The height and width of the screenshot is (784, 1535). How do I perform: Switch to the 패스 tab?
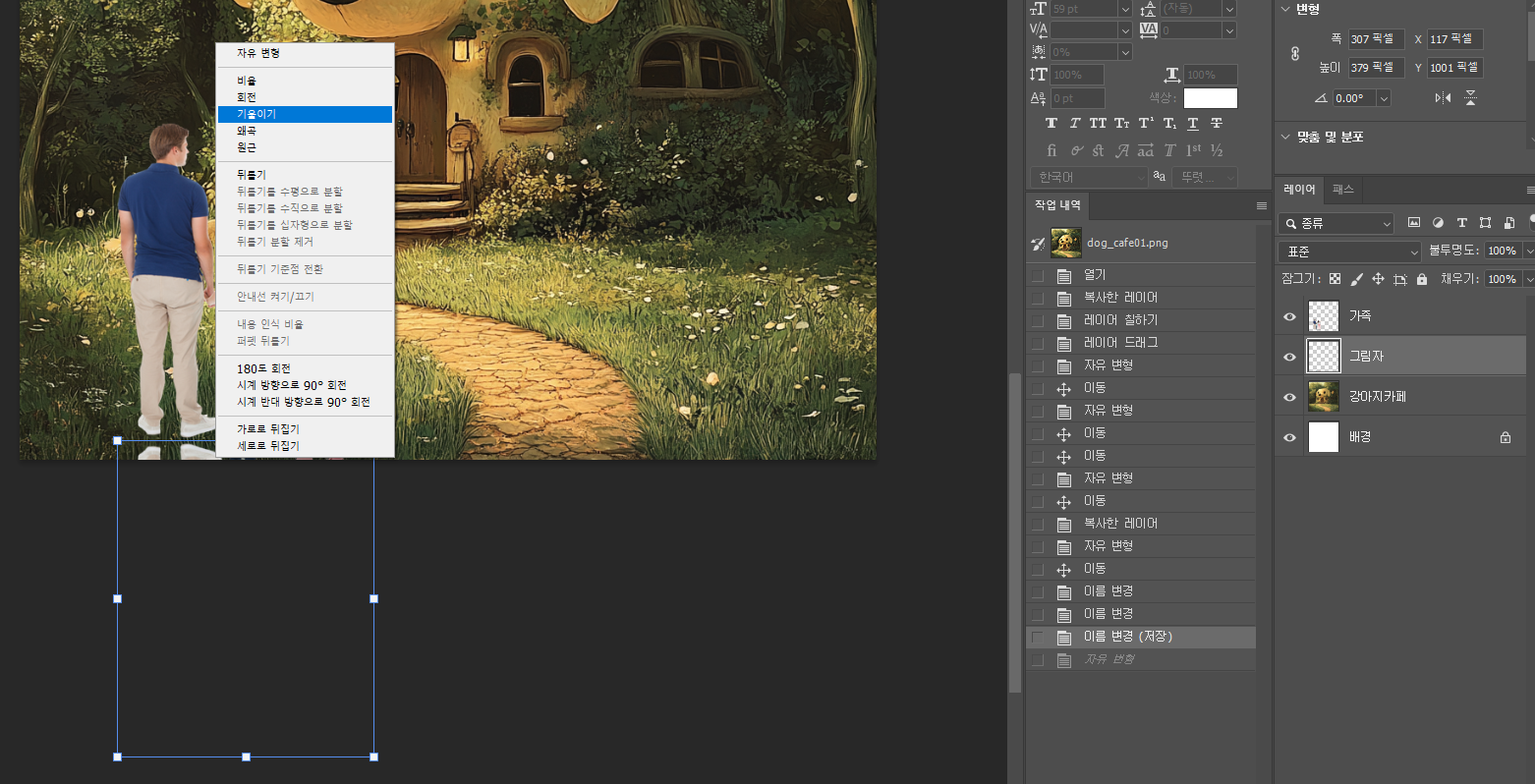[1343, 190]
